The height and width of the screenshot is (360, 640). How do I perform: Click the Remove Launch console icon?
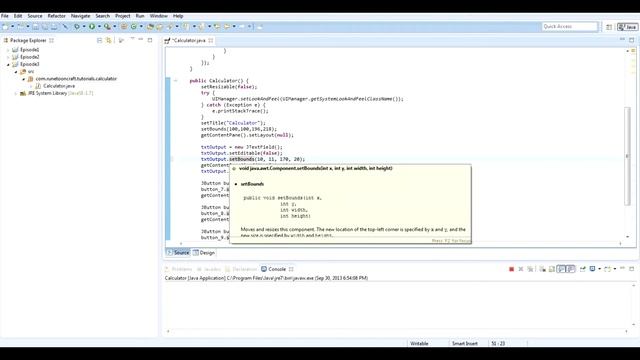click(x=520, y=269)
